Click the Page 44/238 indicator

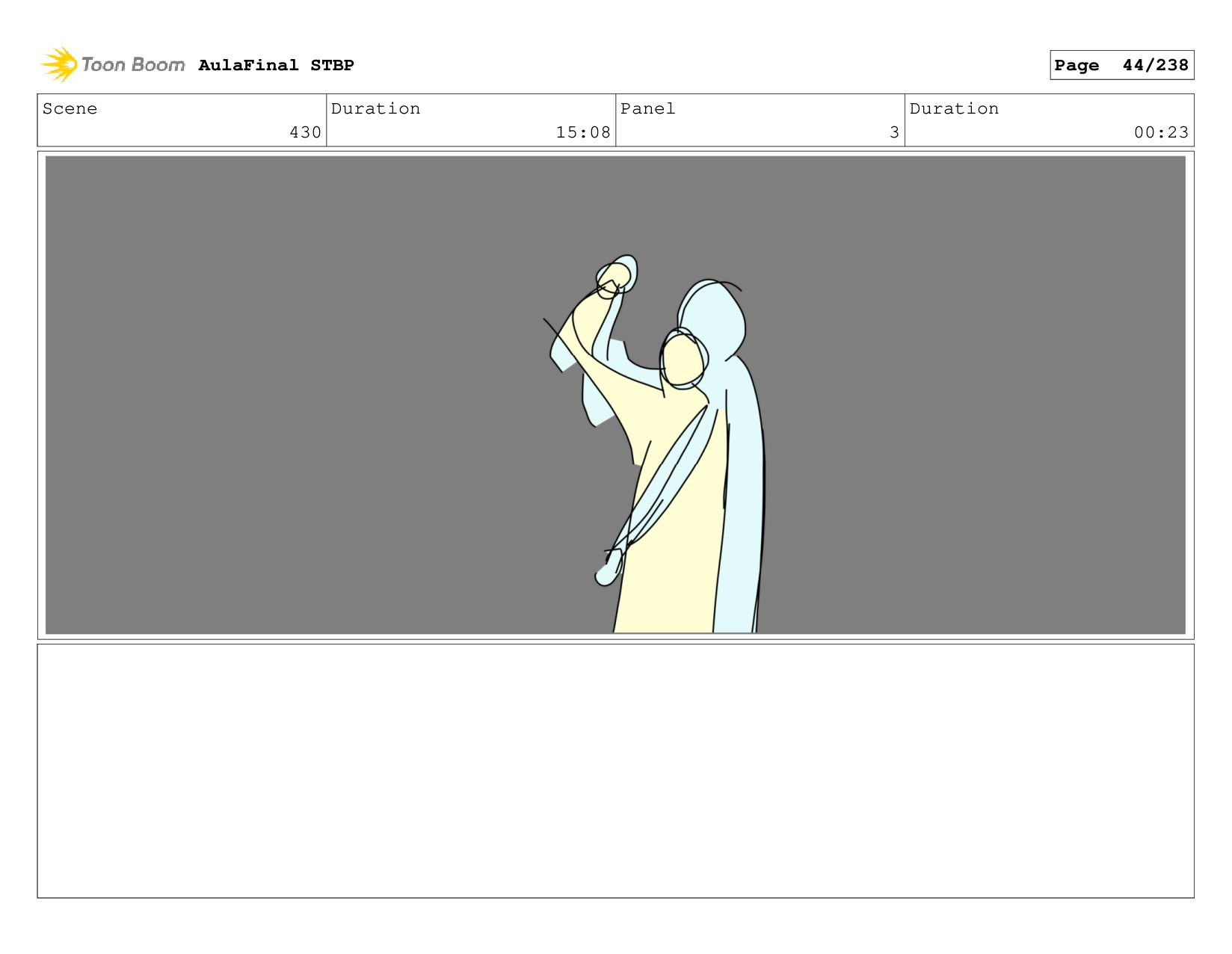[1121, 65]
